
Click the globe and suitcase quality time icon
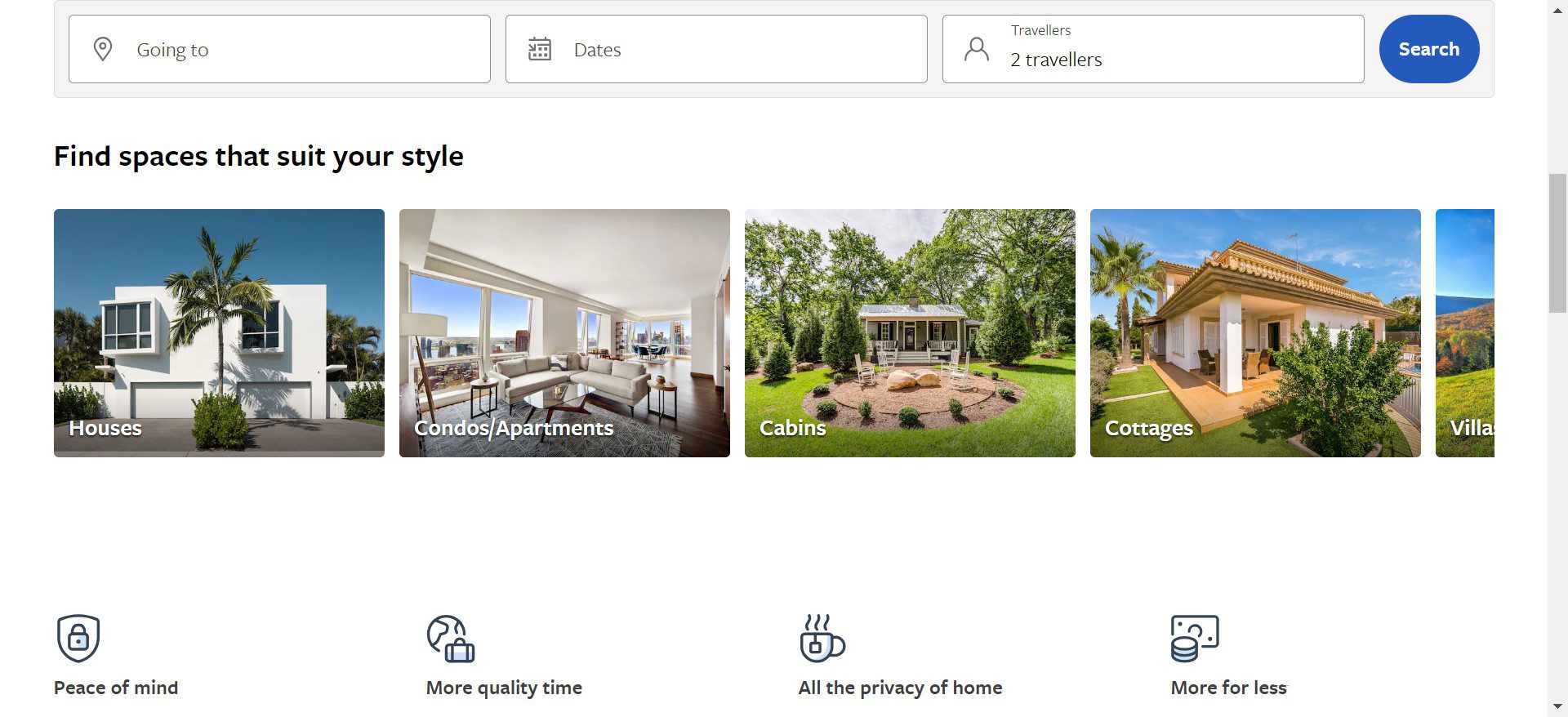[x=451, y=638]
